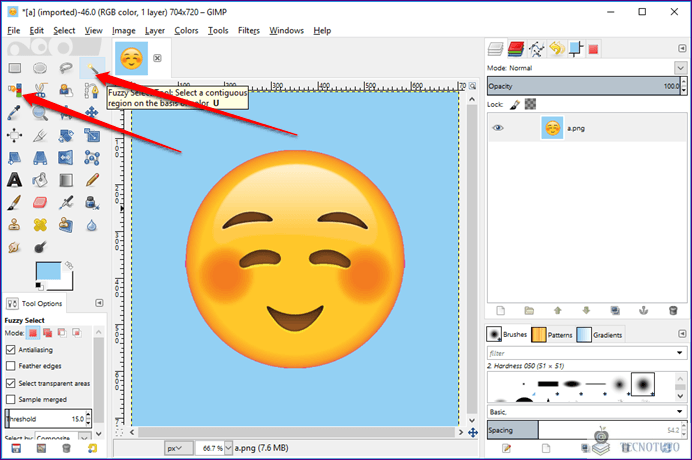
Task: Switch to the Channels tab
Action: click(515, 49)
